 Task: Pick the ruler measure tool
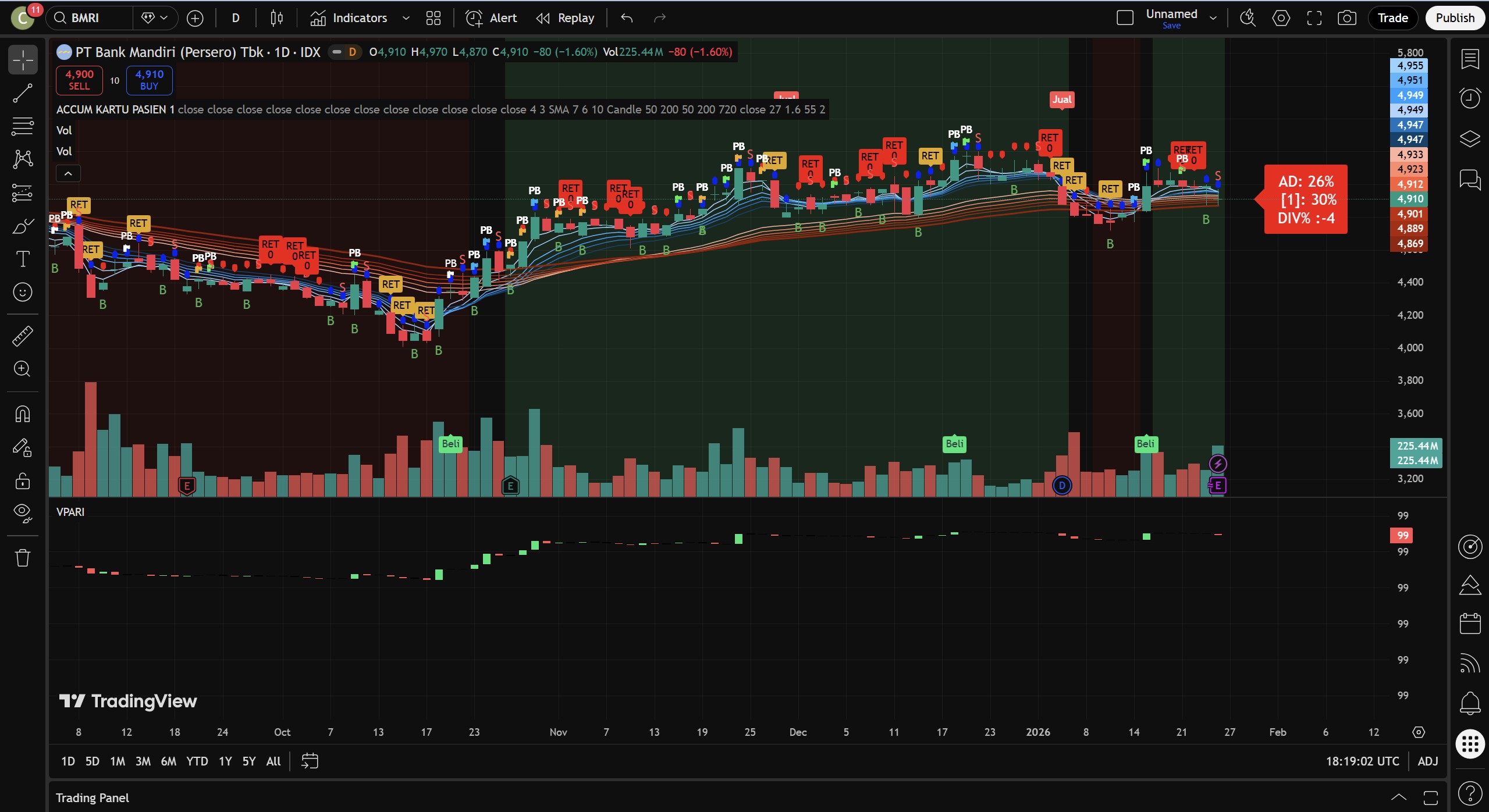(x=23, y=336)
